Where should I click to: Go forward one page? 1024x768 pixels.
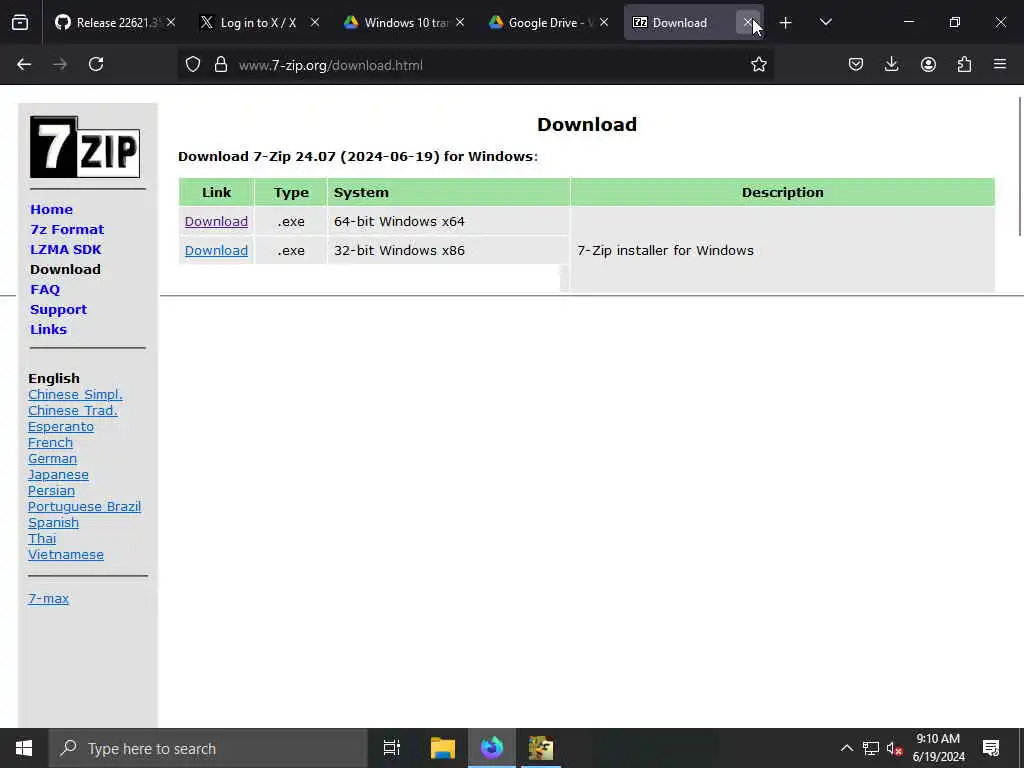tap(60, 64)
